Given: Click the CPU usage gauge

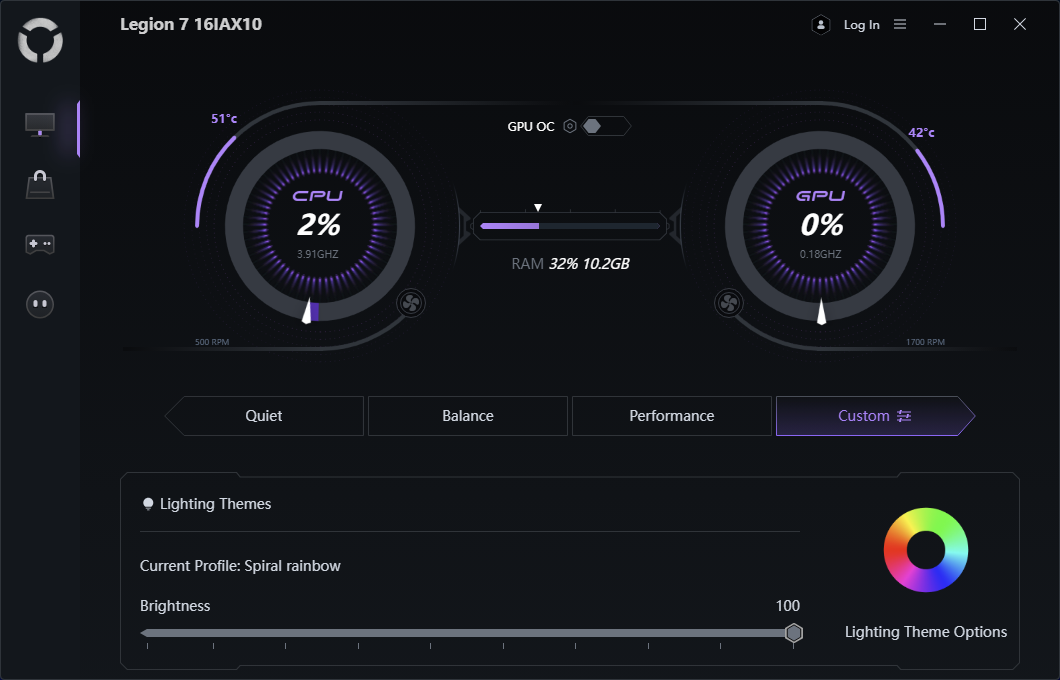Looking at the screenshot, I should (319, 226).
